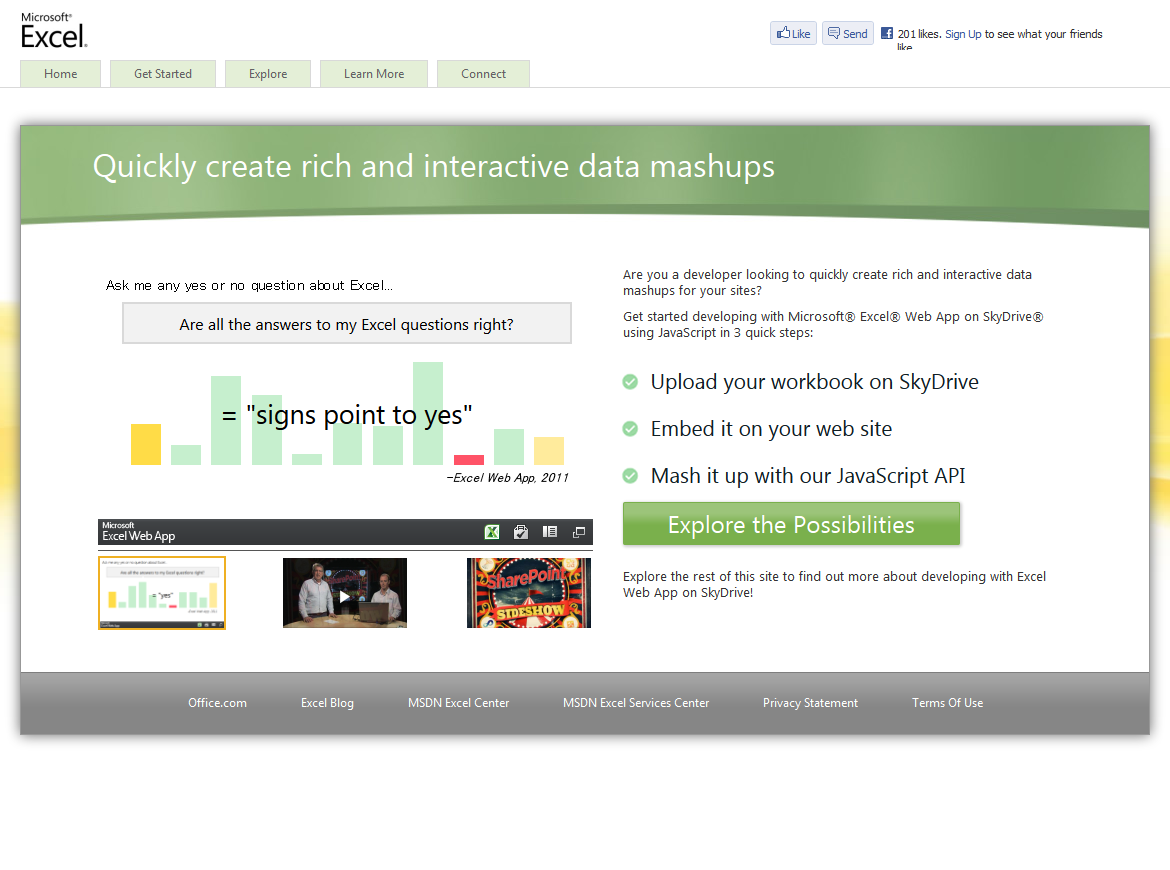Click the "201 likes" count text

[x=919, y=34]
